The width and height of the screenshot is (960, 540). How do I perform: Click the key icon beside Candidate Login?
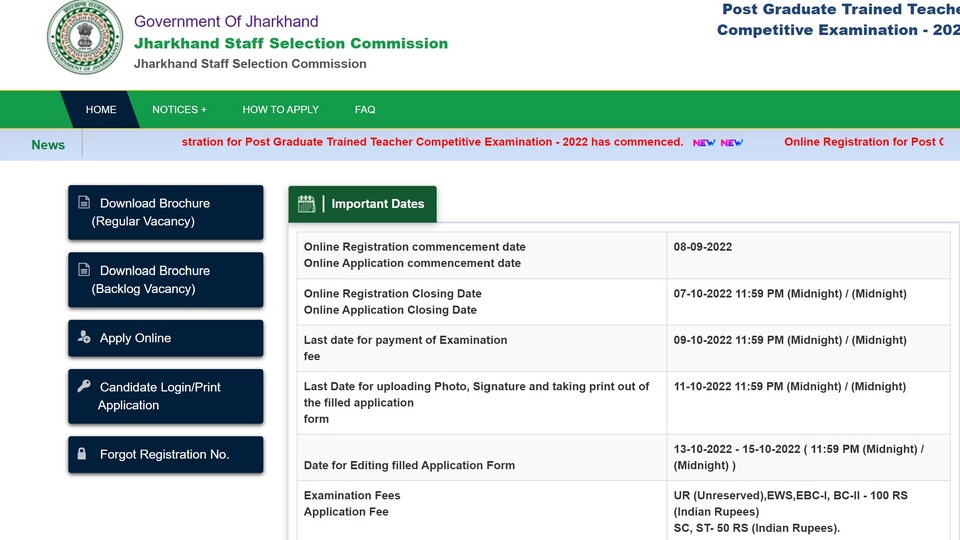coord(84,386)
